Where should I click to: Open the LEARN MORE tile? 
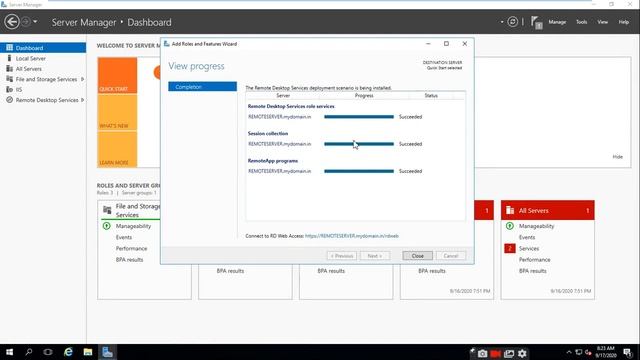[117, 149]
